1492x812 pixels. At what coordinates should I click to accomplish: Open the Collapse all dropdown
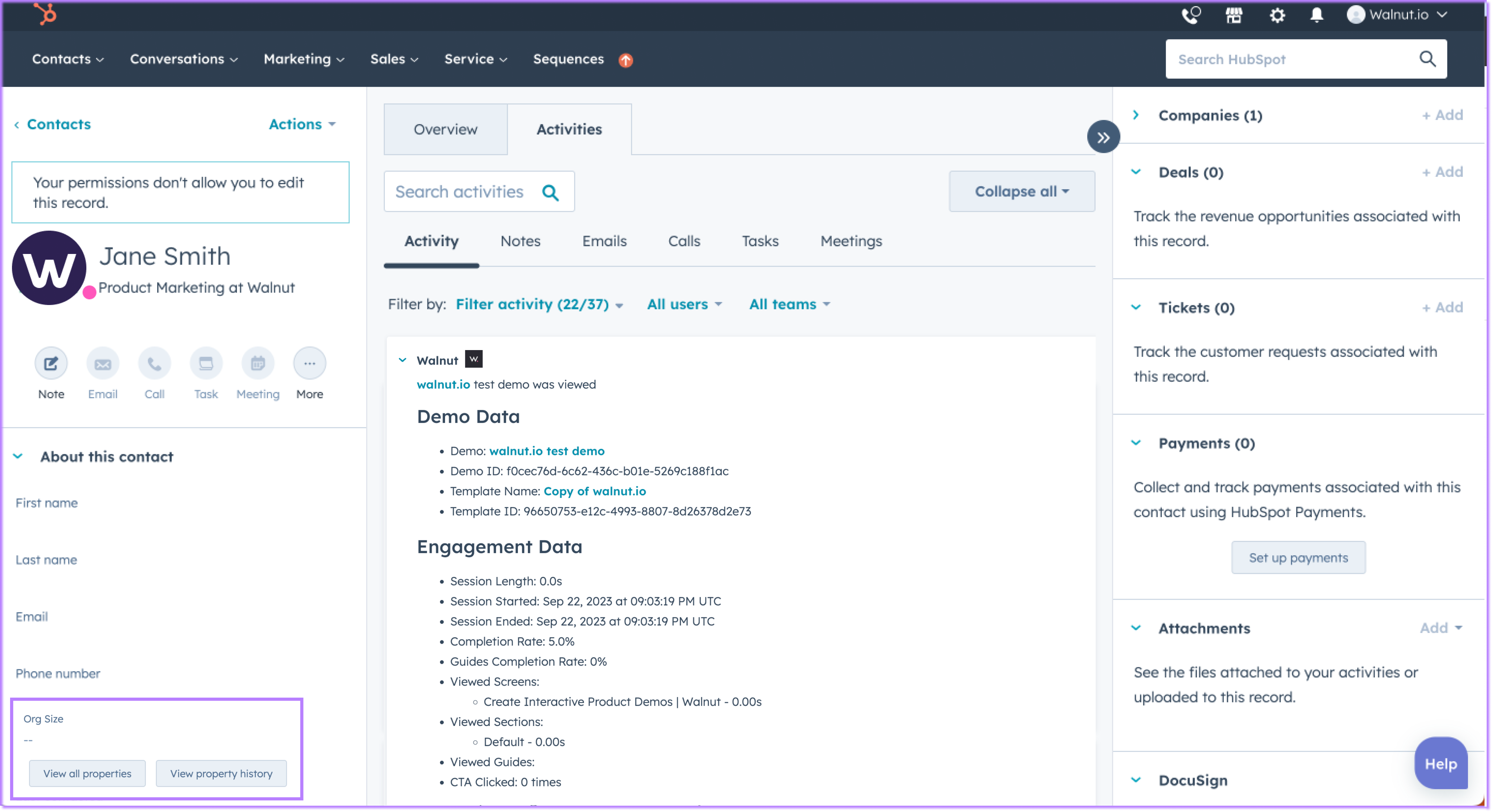[1022, 192]
